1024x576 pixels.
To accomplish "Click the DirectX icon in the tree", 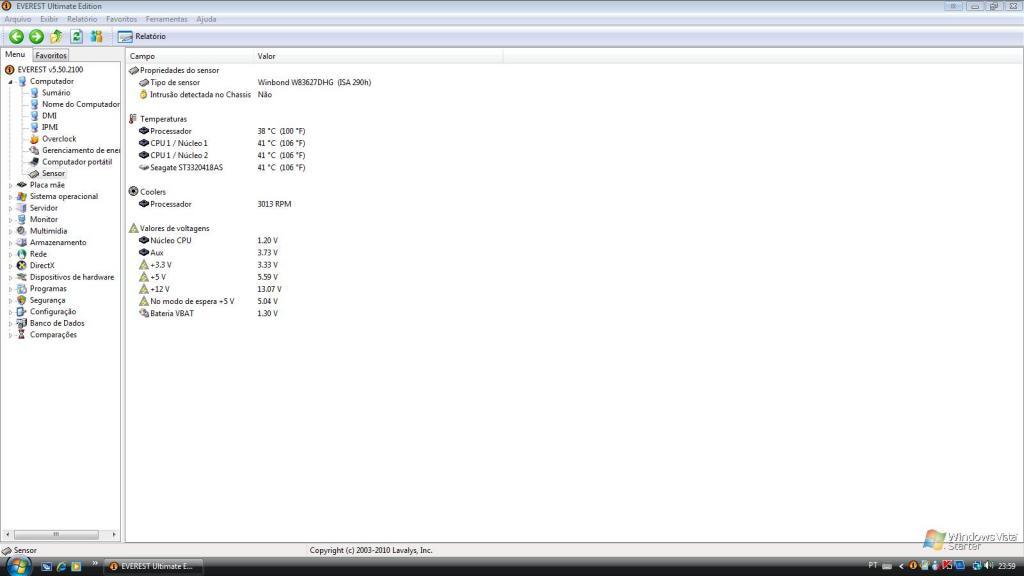I will pos(22,265).
